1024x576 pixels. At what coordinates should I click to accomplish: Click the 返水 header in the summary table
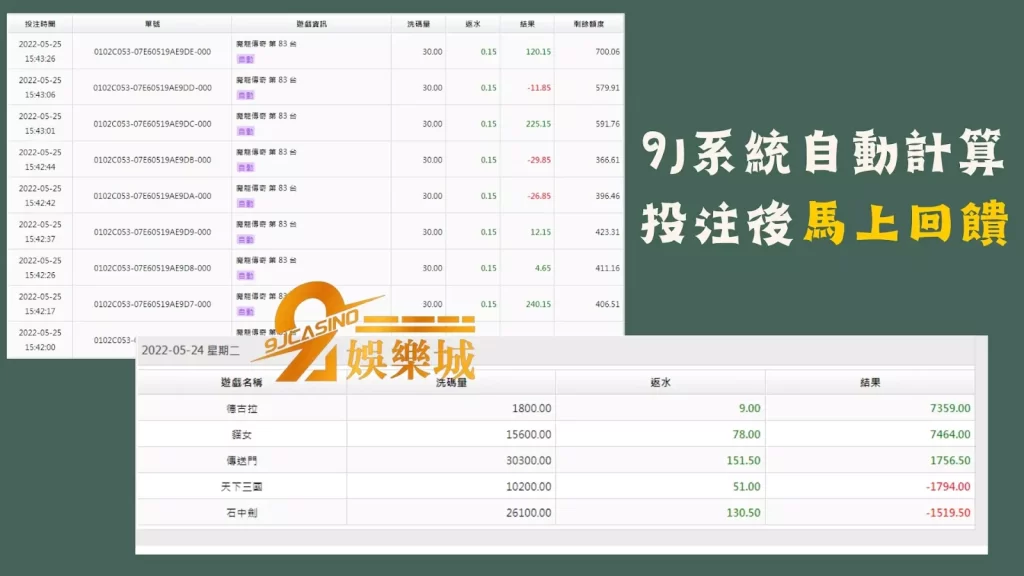(660, 383)
